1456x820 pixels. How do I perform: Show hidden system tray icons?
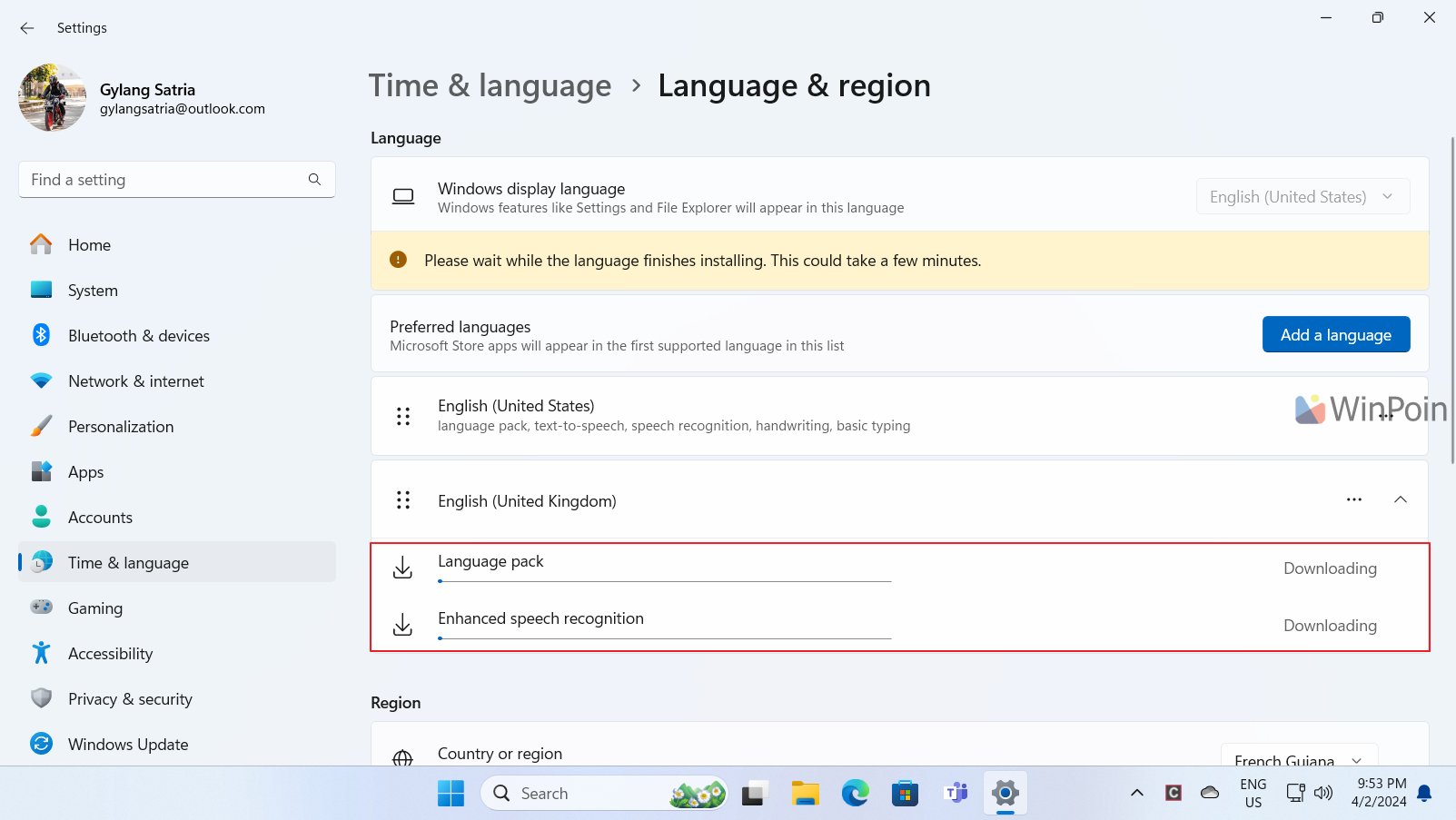pos(1136,794)
